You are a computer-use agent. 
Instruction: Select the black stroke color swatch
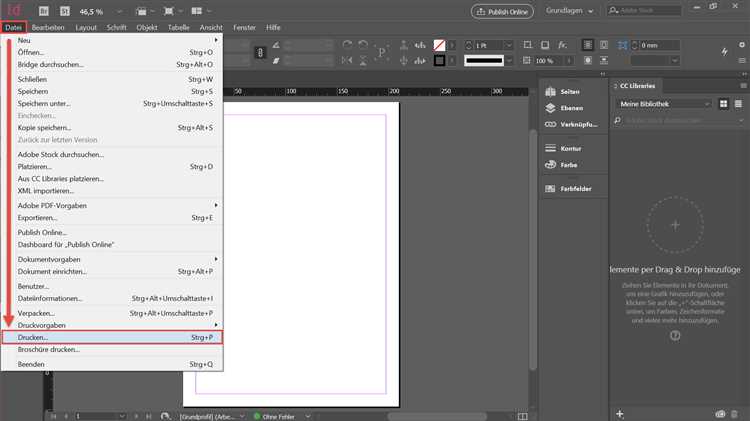click(439, 60)
